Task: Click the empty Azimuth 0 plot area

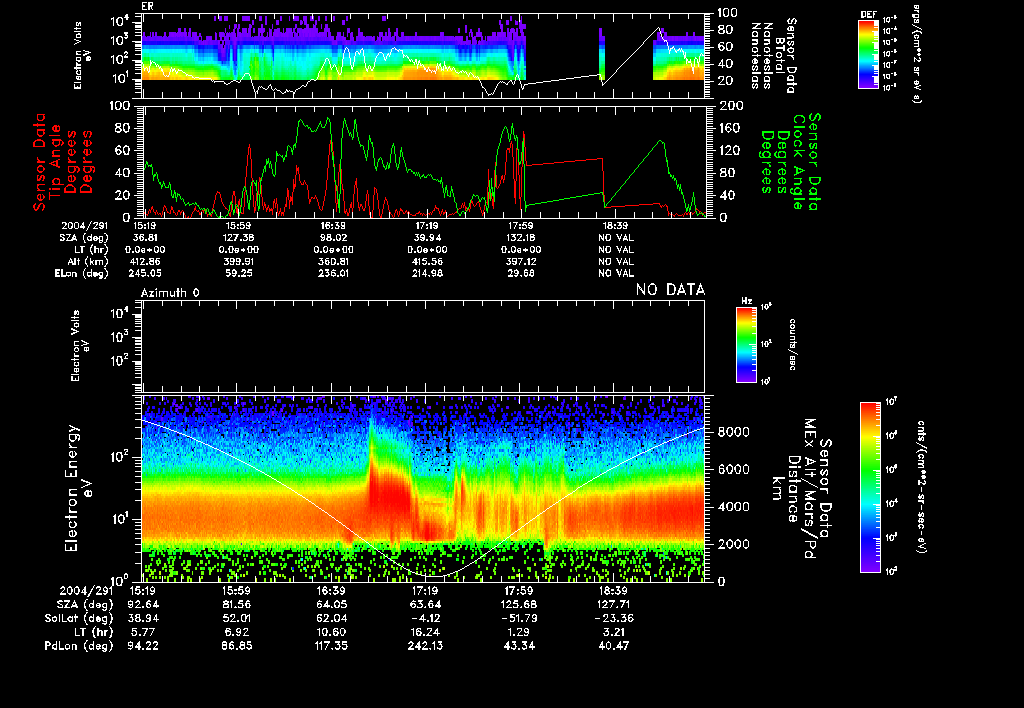Action: pyautogui.click(x=424, y=345)
